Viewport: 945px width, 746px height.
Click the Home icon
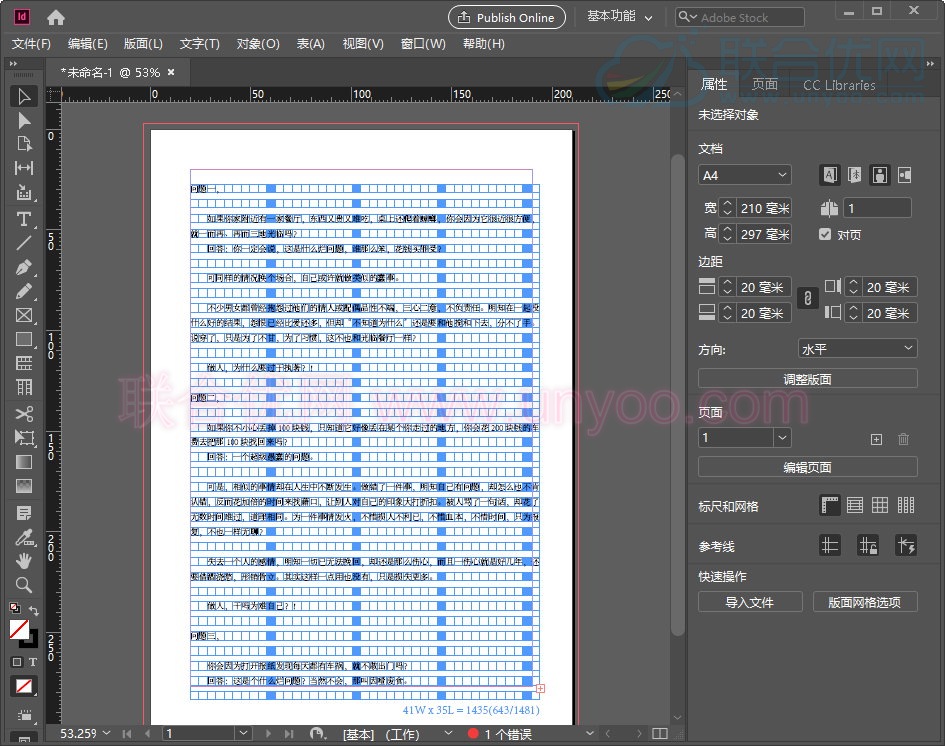[x=55, y=17]
